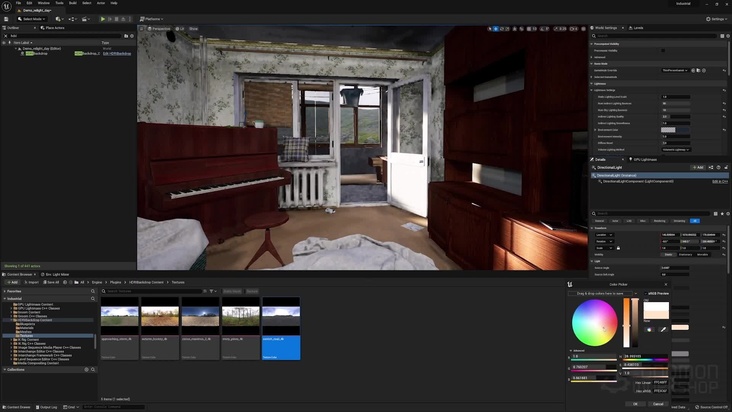Viewport: 732px width, 412px height.
Task: Select the Movable mobility option
Action: pos(702,255)
